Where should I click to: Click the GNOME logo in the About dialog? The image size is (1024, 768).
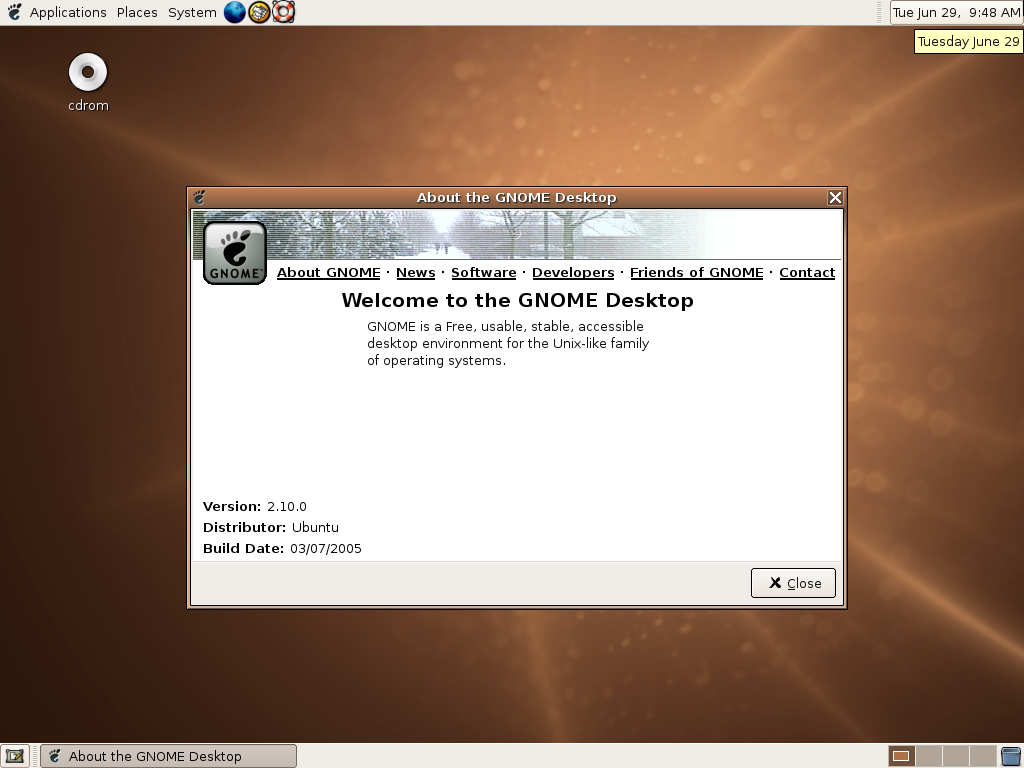coord(233,250)
